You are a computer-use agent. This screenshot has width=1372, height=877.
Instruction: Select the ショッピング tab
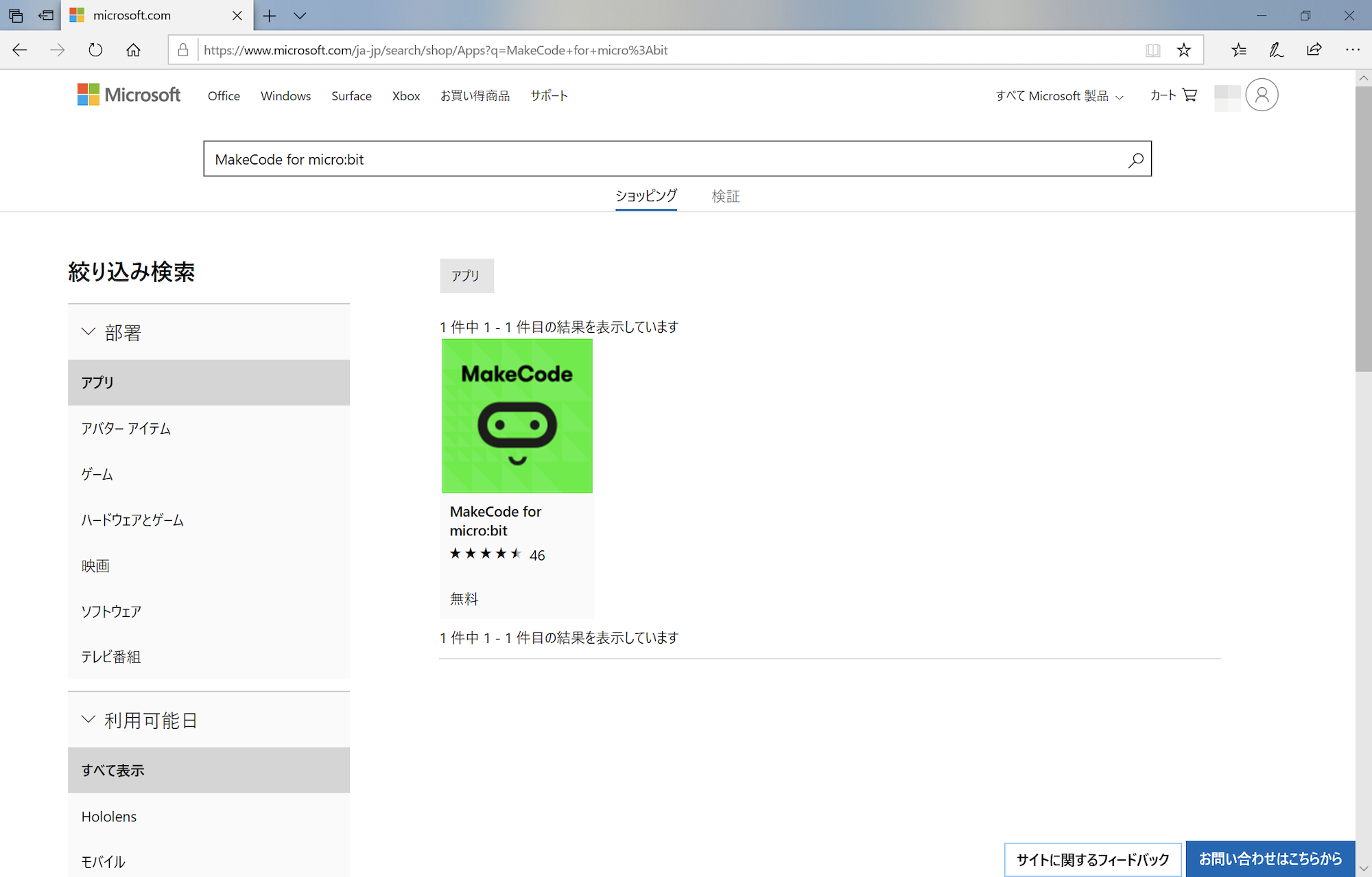point(646,196)
